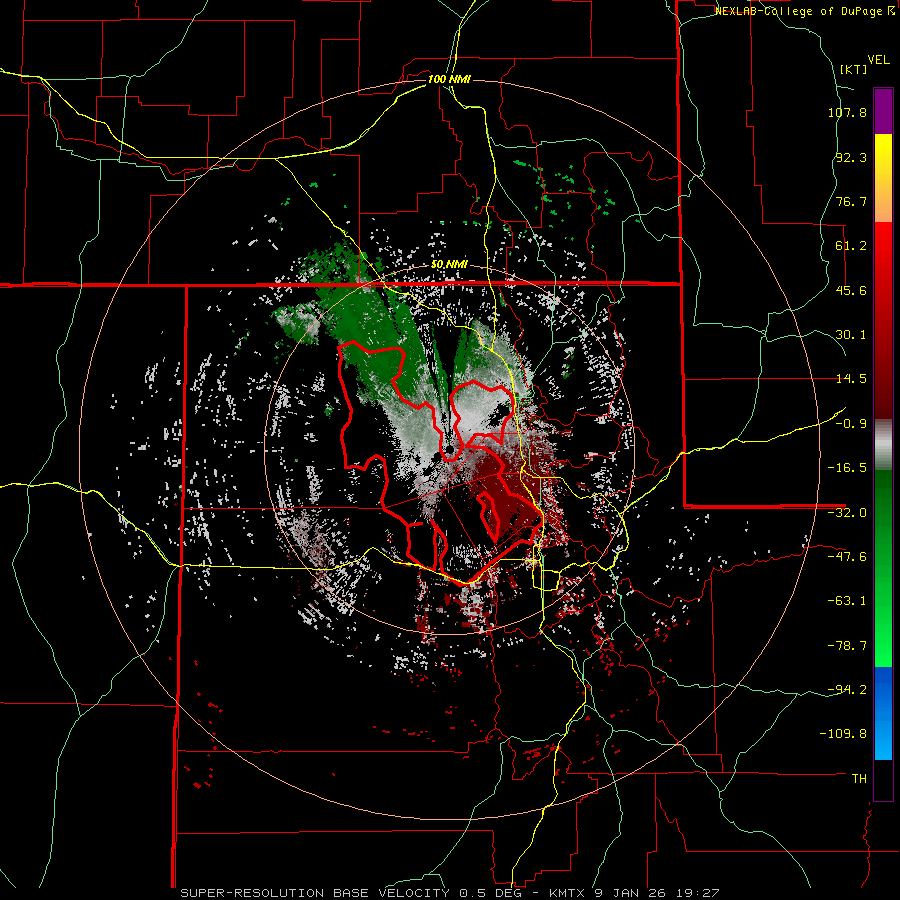Screen dimensions: 900x900
Task: Click the -0.9 velocity scale value
Action: pyautogui.click(x=851, y=424)
